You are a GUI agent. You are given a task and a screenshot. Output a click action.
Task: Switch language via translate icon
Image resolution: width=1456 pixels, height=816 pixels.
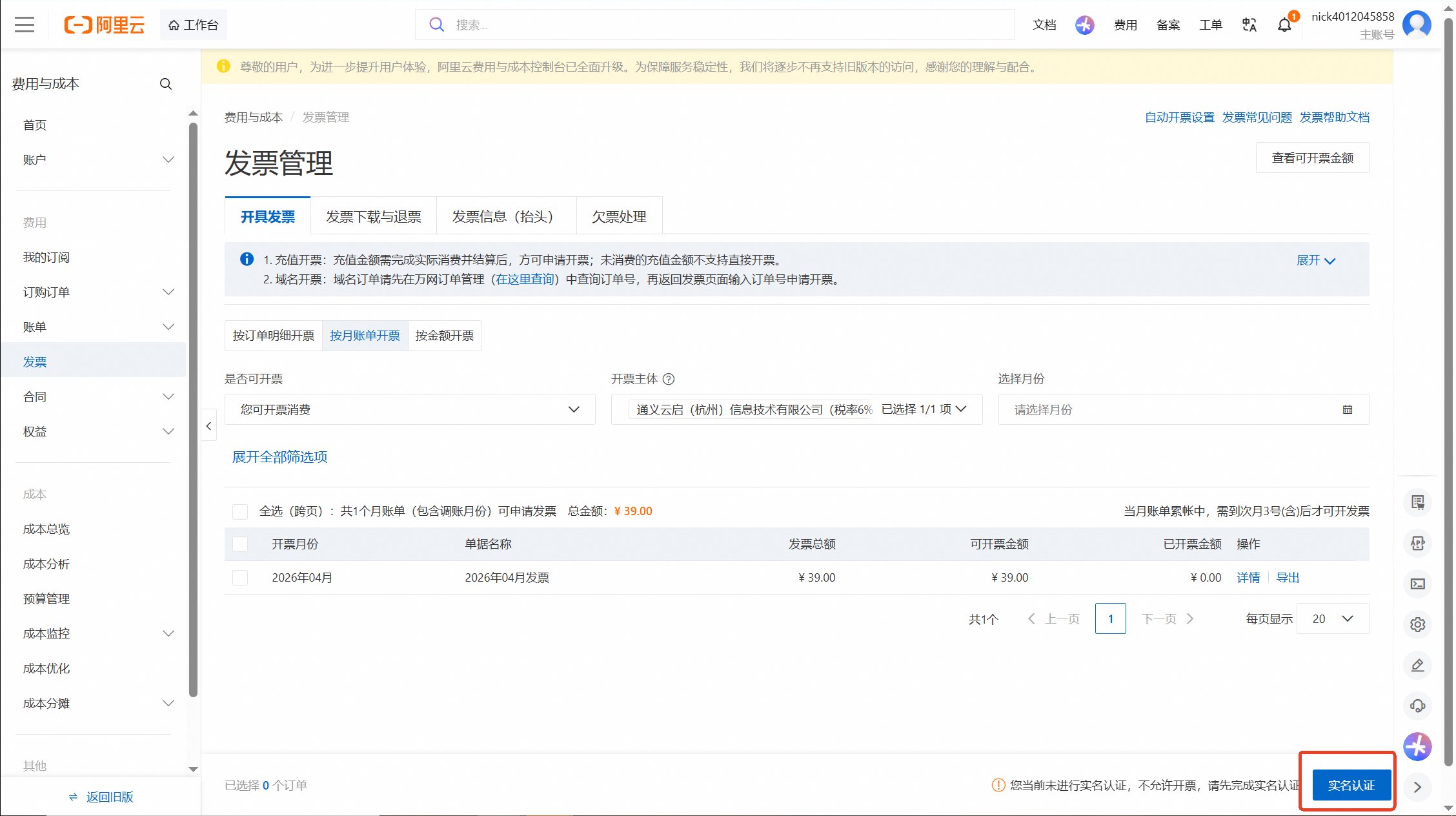(x=1249, y=25)
